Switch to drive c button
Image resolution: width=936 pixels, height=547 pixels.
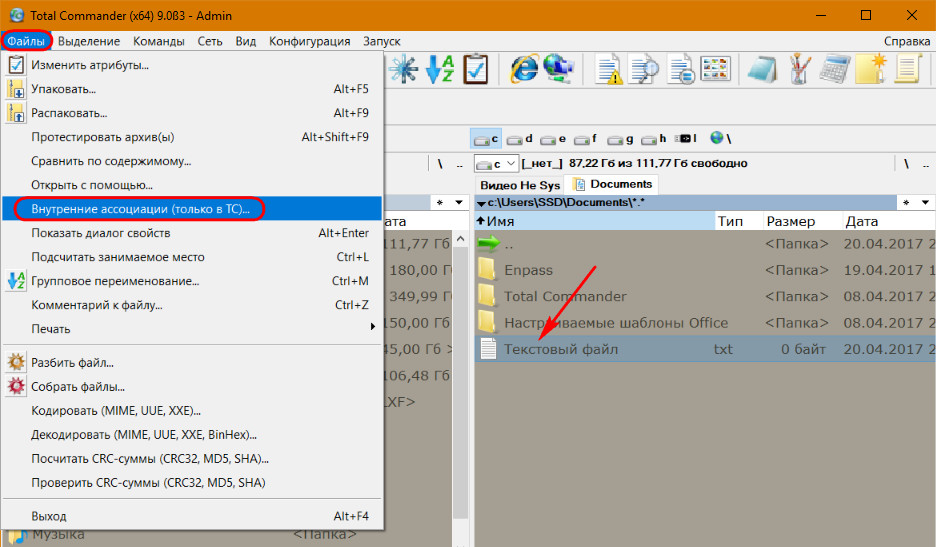click(x=486, y=139)
